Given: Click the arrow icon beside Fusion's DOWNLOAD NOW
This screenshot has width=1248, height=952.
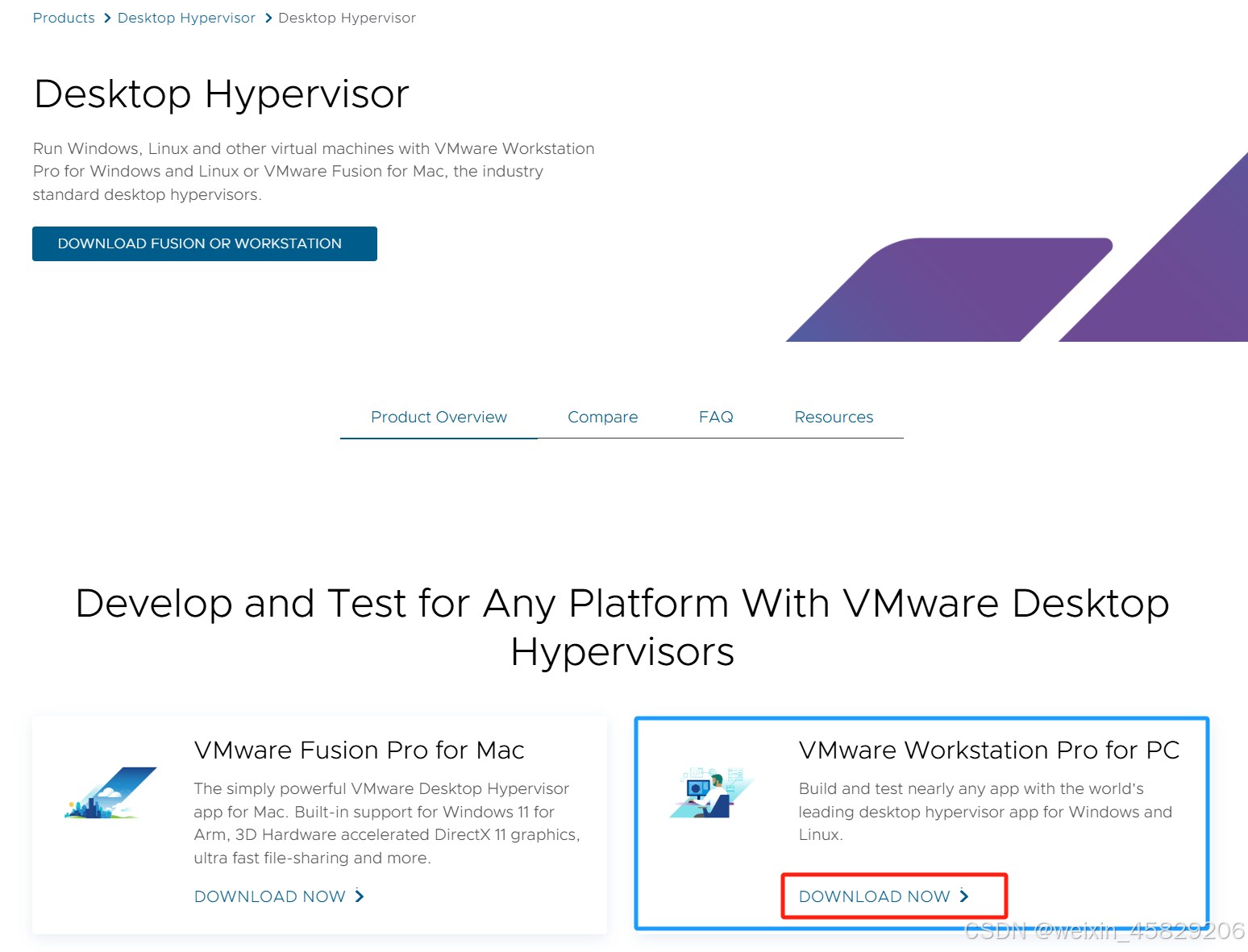Looking at the screenshot, I should pos(360,896).
